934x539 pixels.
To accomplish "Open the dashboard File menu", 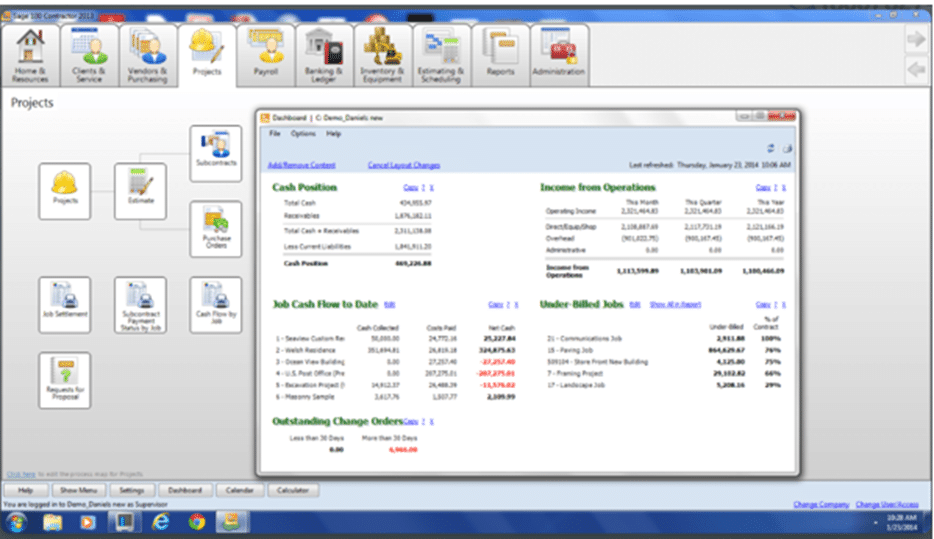I will click(x=274, y=133).
